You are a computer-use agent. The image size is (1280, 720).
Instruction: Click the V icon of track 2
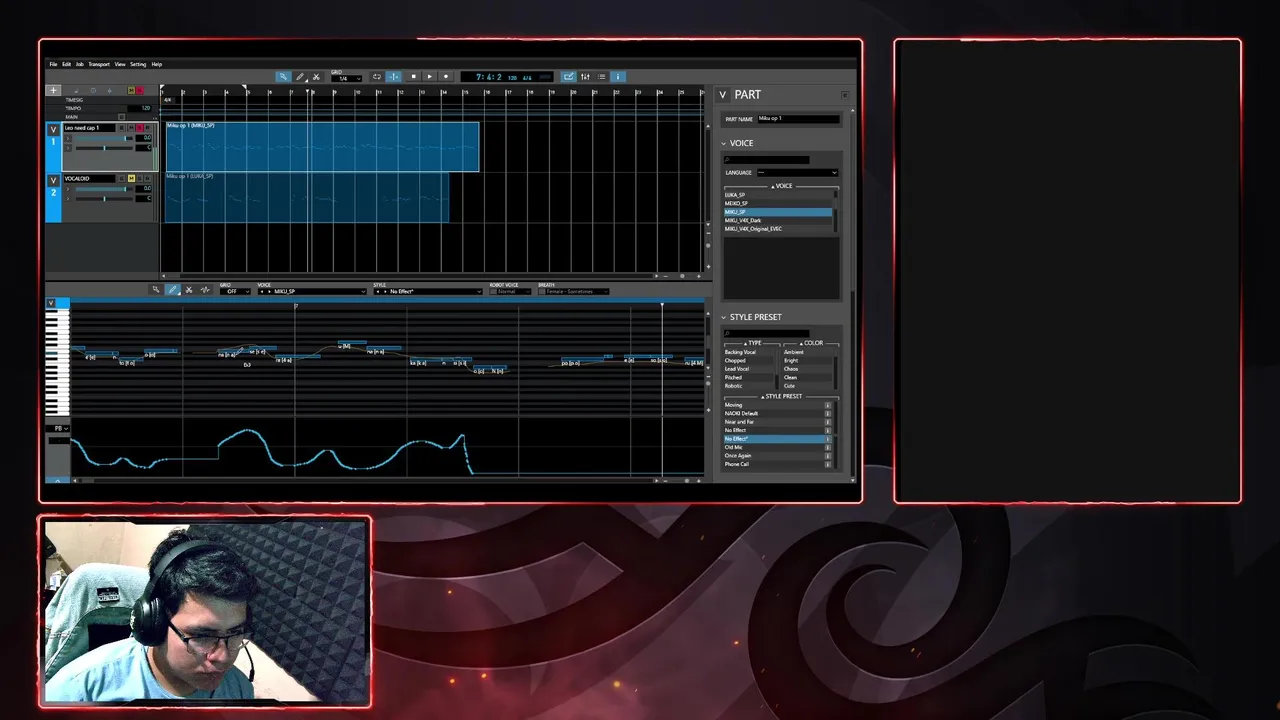pos(53,181)
